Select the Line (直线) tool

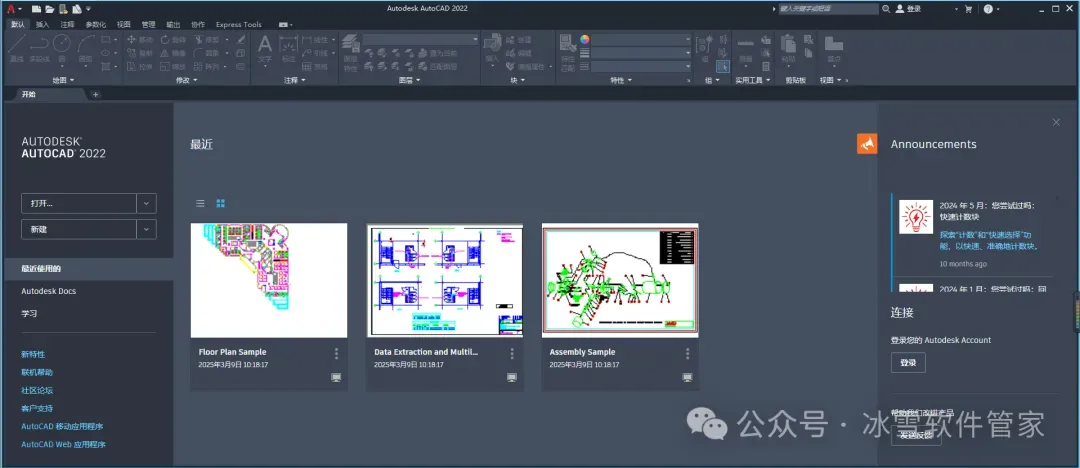[x=17, y=48]
